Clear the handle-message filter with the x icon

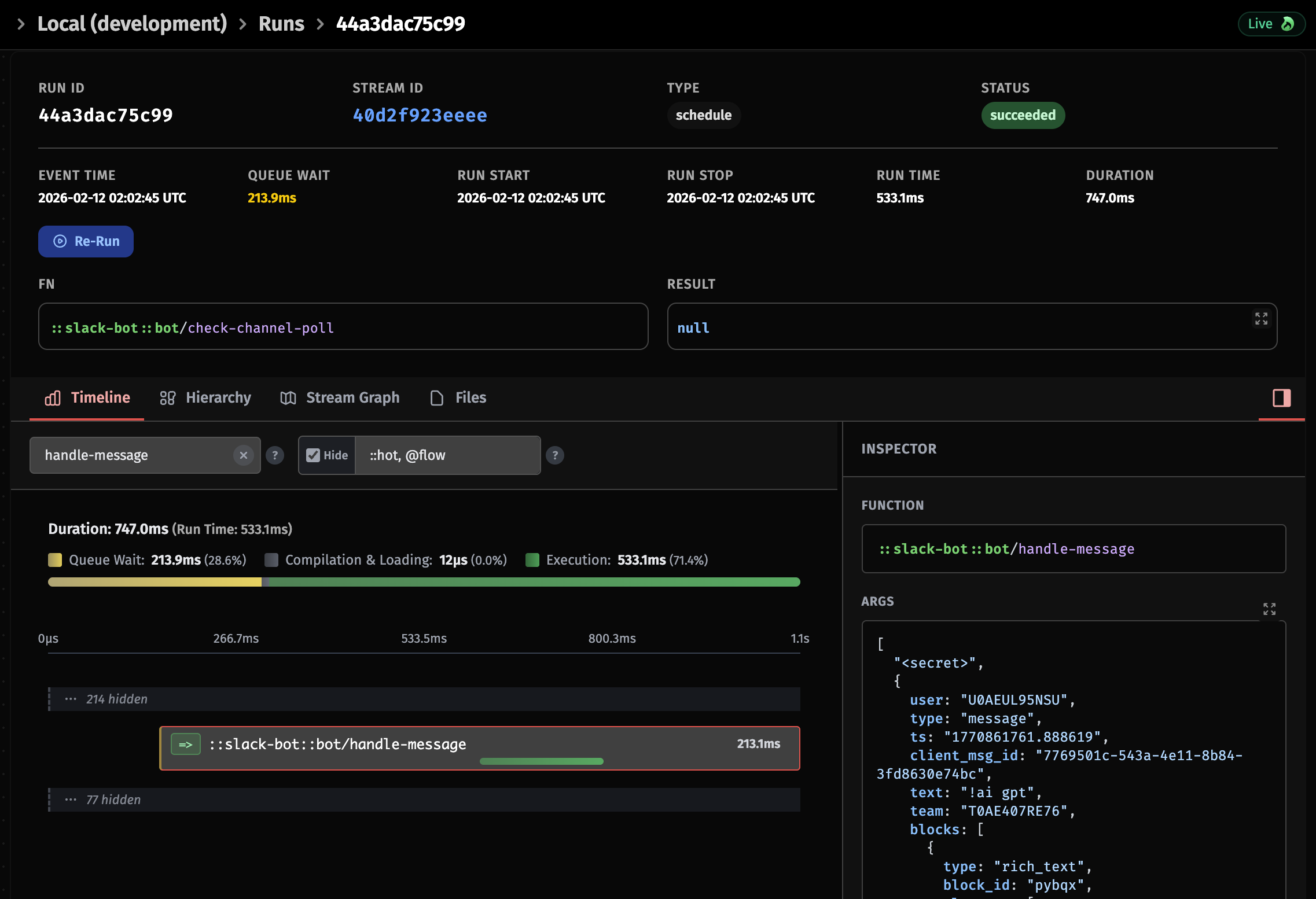pyautogui.click(x=243, y=455)
